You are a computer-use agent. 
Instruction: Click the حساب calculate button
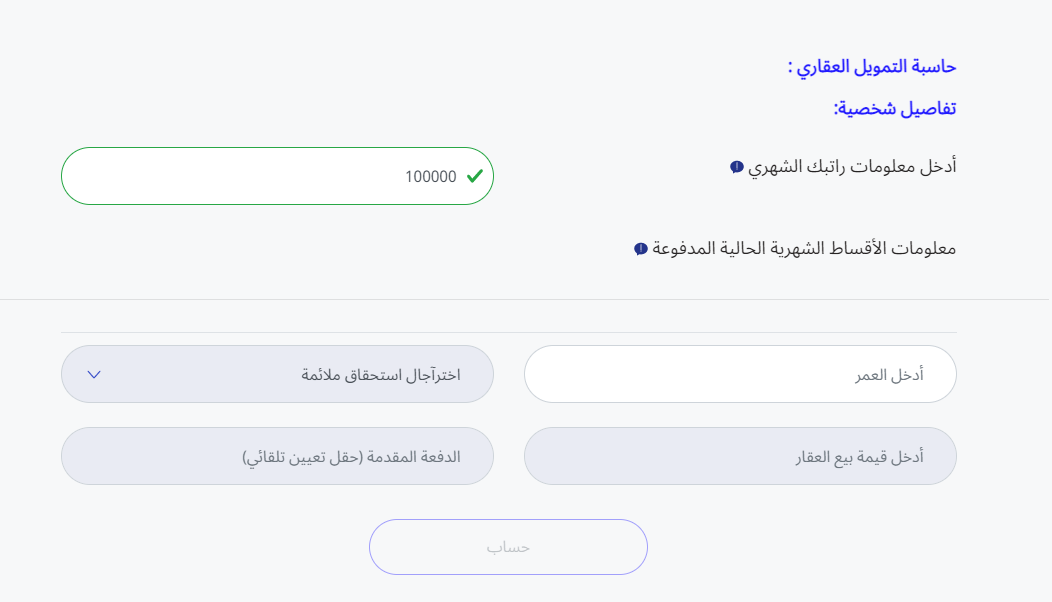point(508,547)
